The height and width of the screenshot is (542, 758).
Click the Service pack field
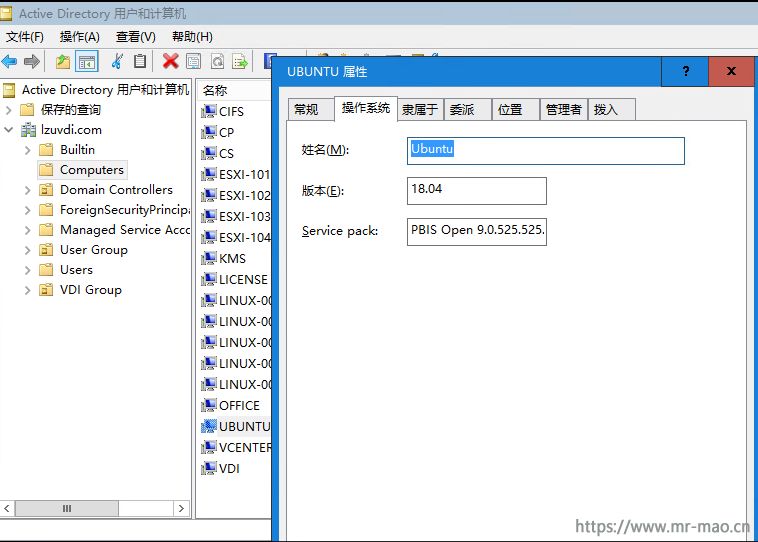(477, 232)
